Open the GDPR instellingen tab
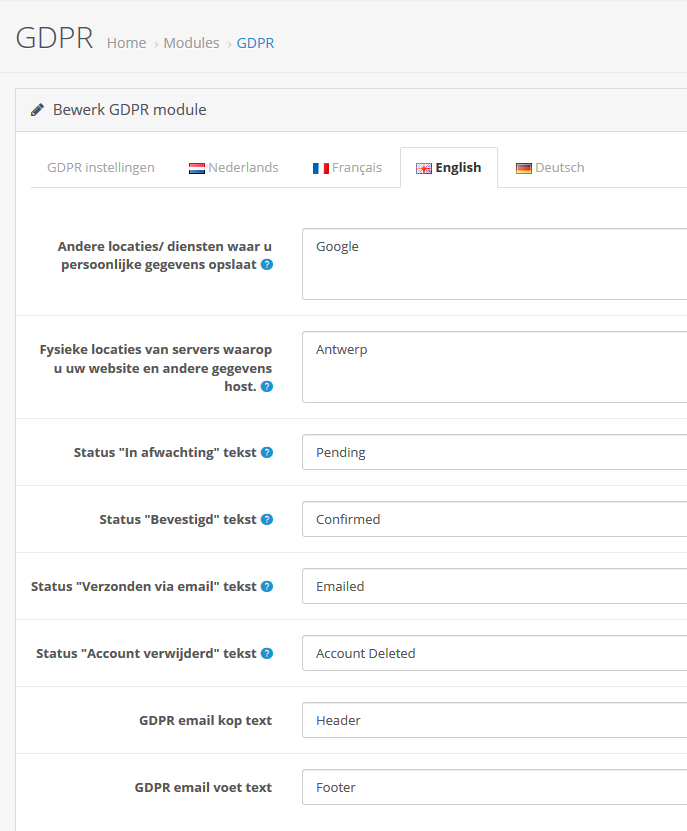687x831 pixels. pos(101,167)
